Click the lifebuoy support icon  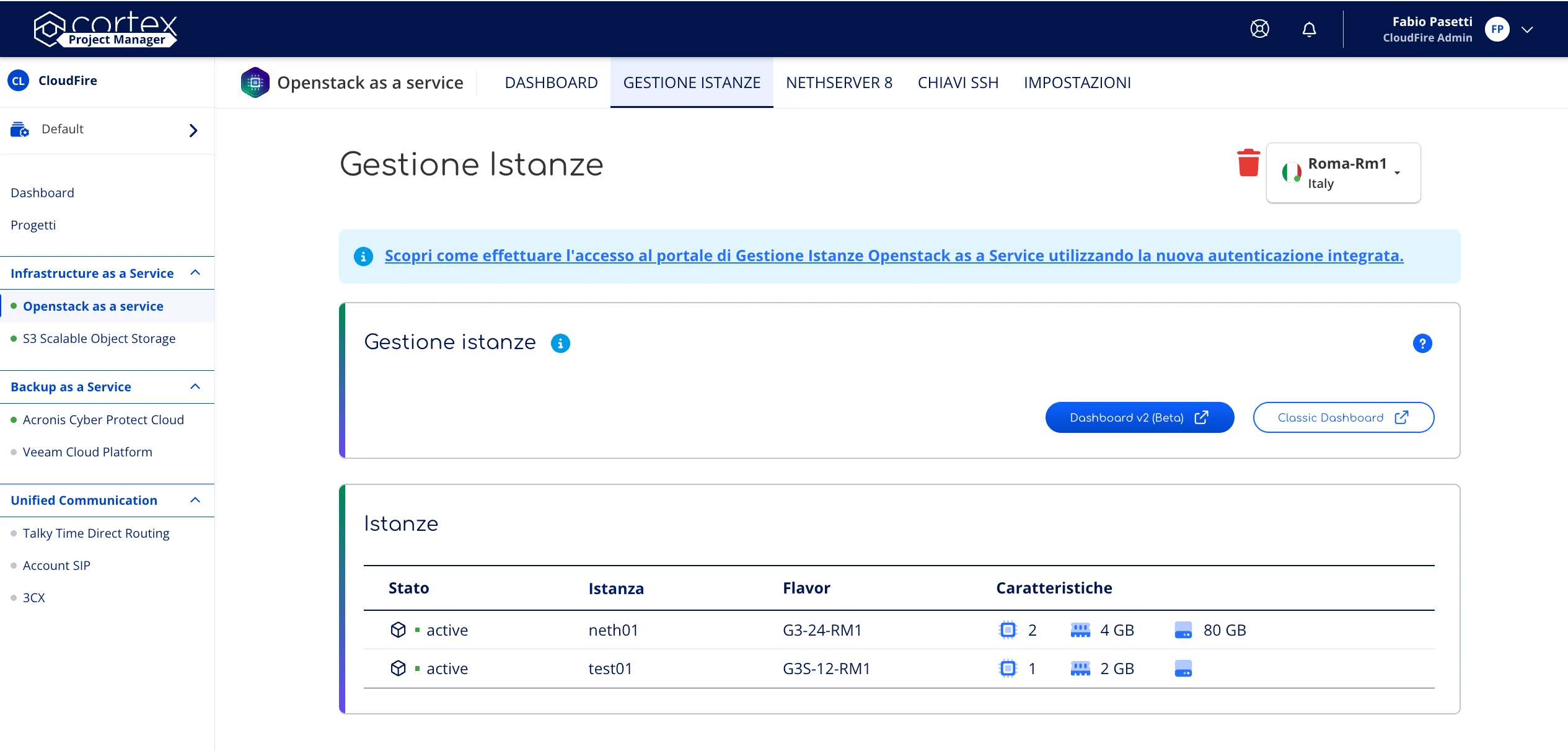point(1259,29)
